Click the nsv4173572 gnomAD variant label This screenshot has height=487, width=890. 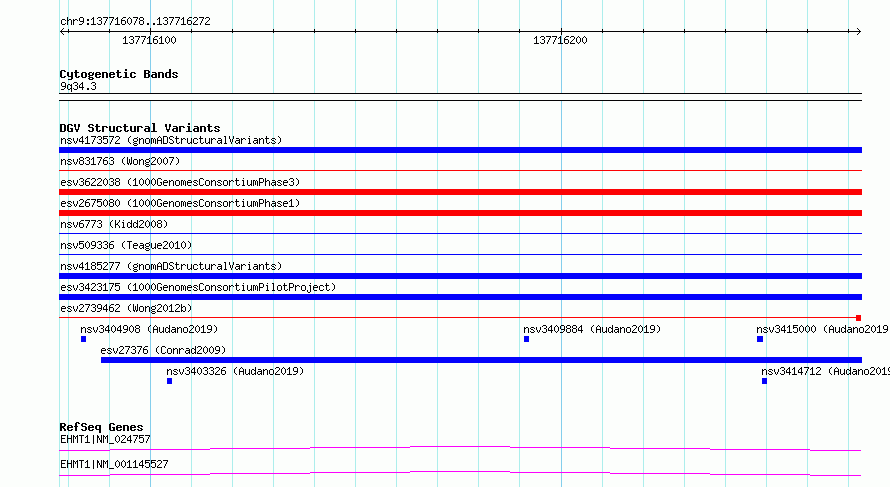(171, 140)
